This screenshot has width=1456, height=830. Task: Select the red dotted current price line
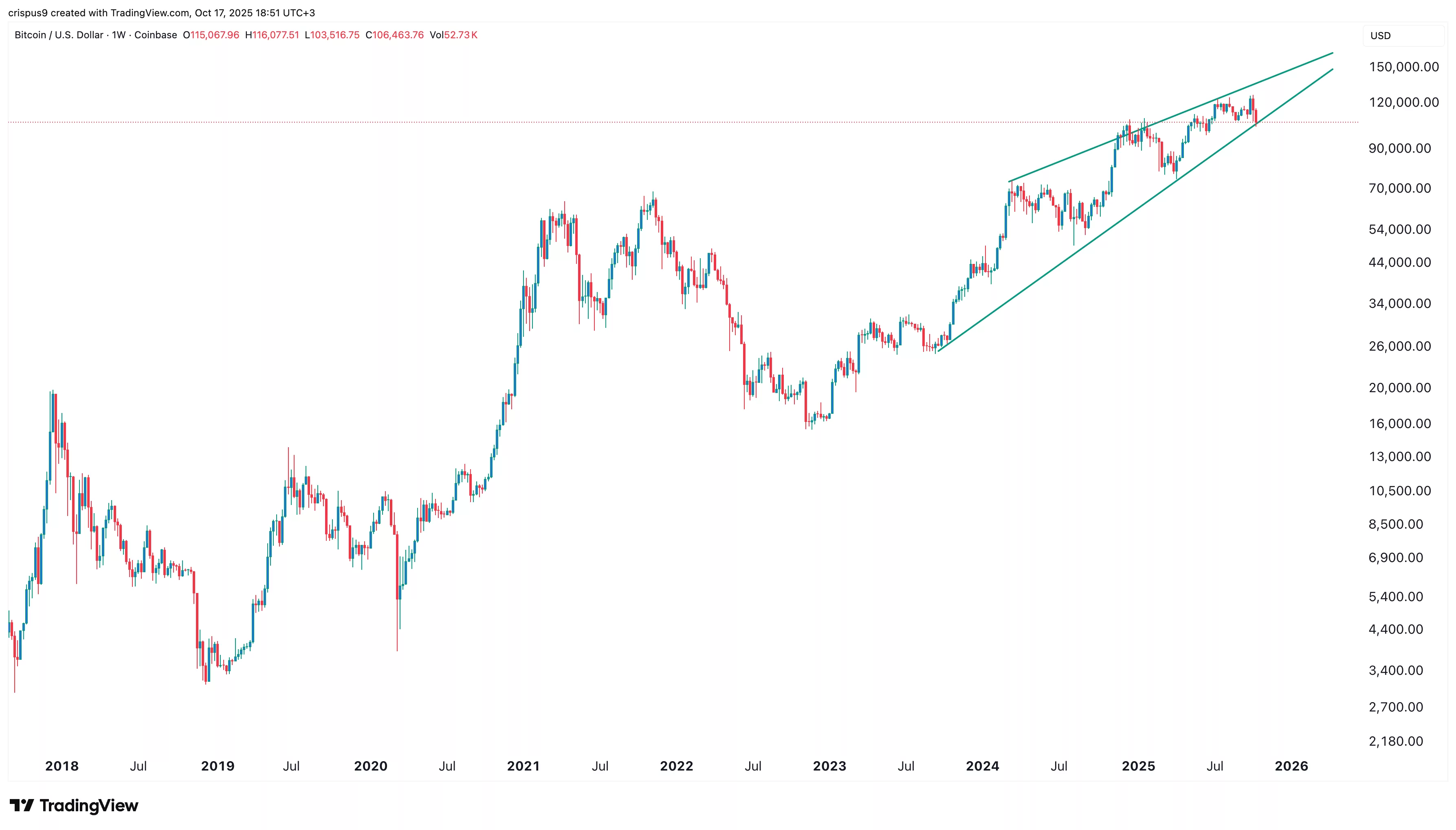click(570, 122)
